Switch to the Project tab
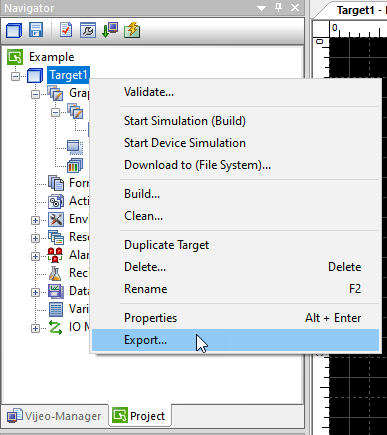 (x=139, y=416)
